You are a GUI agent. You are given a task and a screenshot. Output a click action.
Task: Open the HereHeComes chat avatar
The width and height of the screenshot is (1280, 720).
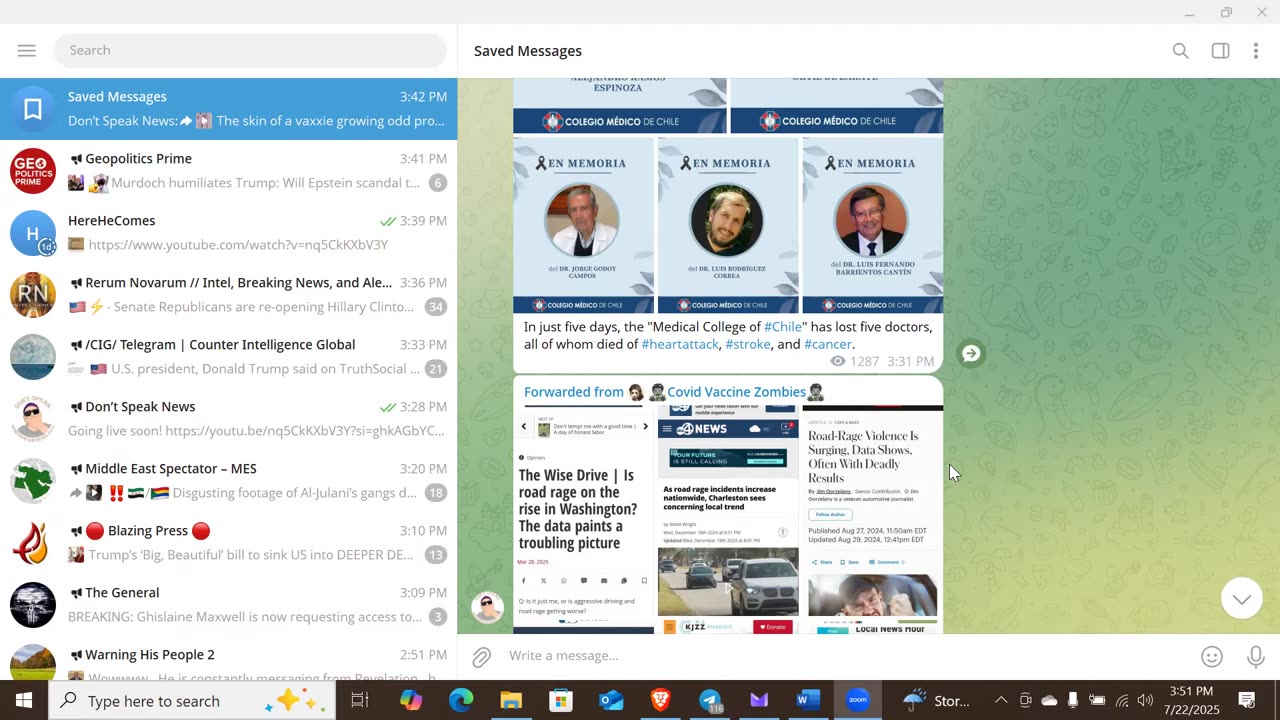tap(33, 233)
